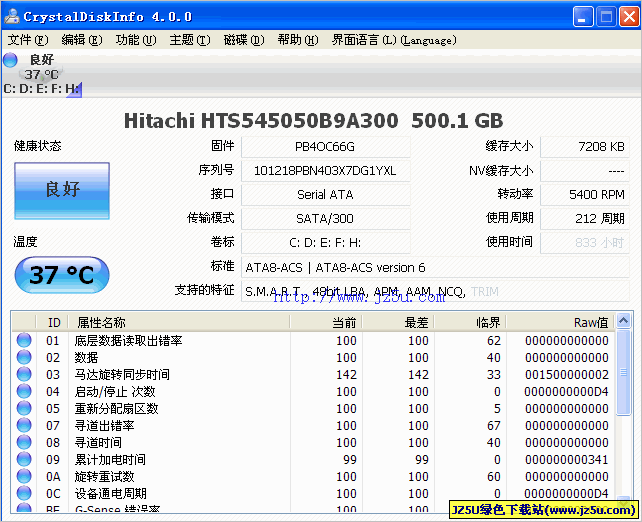Select the 底层数据读取出错率 attribute row

click(313, 341)
